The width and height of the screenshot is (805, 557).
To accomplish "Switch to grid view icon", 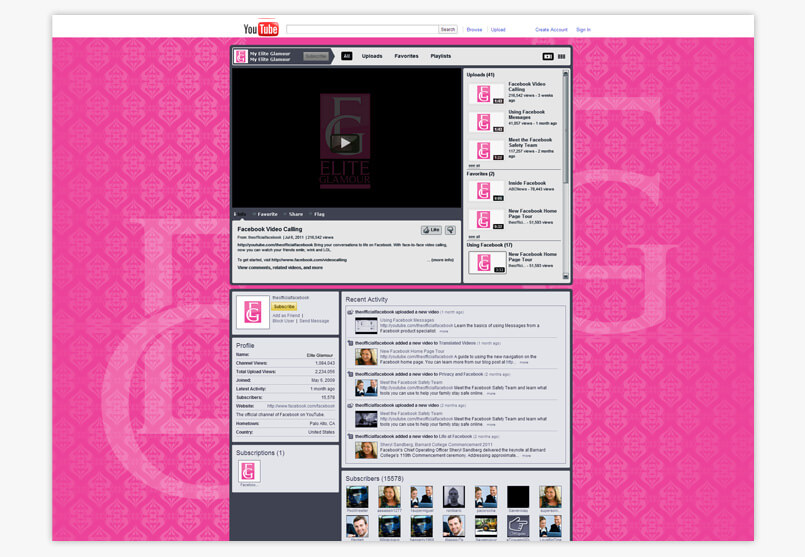I will (x=562, y=56).
